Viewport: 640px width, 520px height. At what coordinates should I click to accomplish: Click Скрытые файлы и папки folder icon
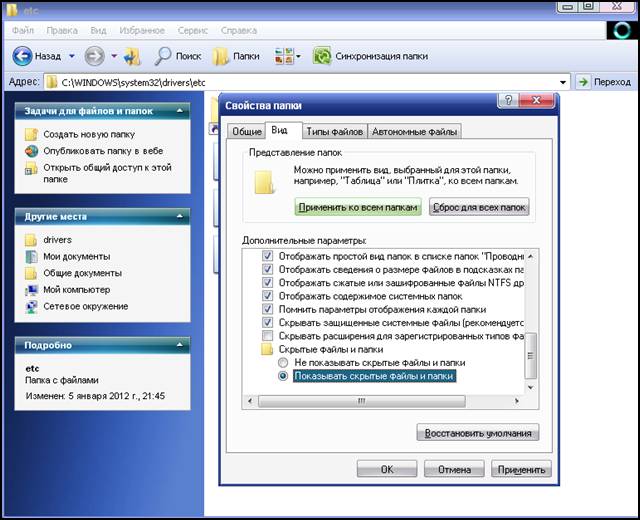[267, 349]
